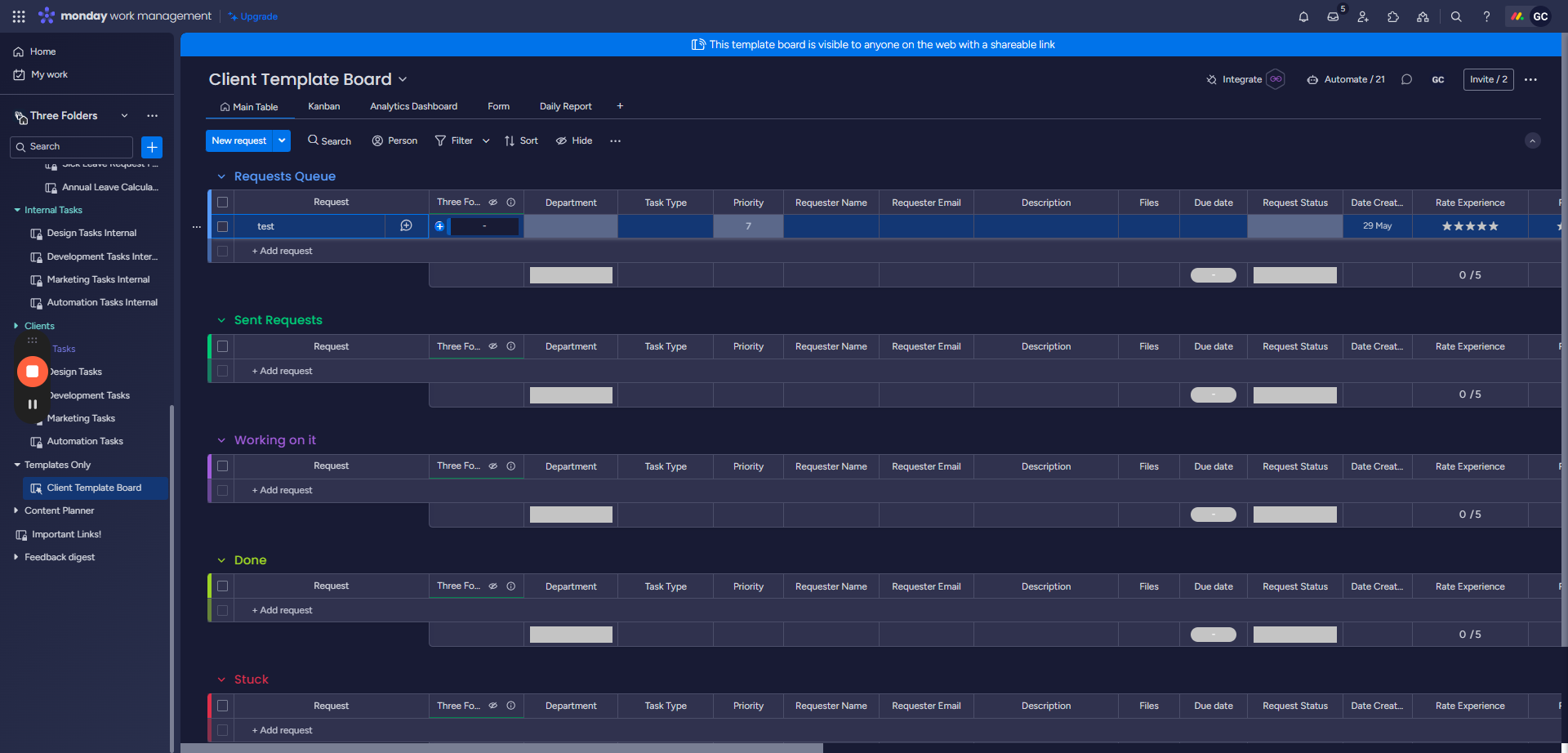Stop the screen recording red button
This screenshot has width=1568, height=753.
pos(33,372)
